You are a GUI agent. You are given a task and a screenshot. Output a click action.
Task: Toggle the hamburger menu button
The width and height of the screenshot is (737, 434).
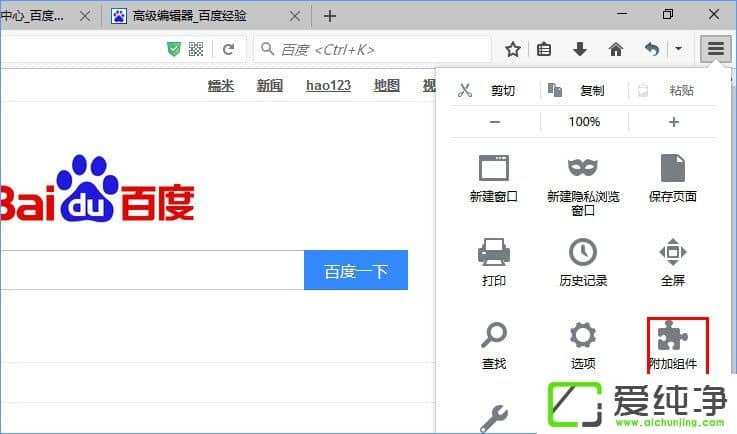click(x=715, y=49)
